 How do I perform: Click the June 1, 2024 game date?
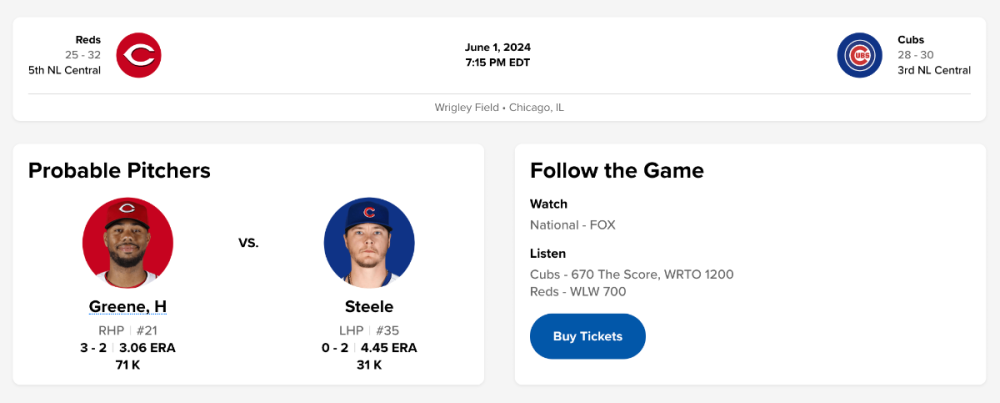[498, 47]
